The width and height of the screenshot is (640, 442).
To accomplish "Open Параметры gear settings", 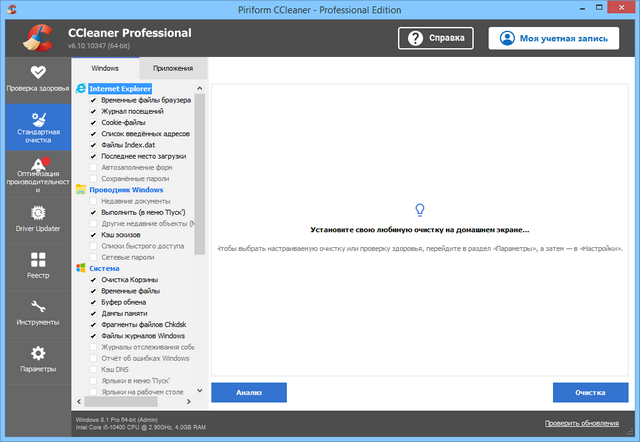I will pos(36,359).
